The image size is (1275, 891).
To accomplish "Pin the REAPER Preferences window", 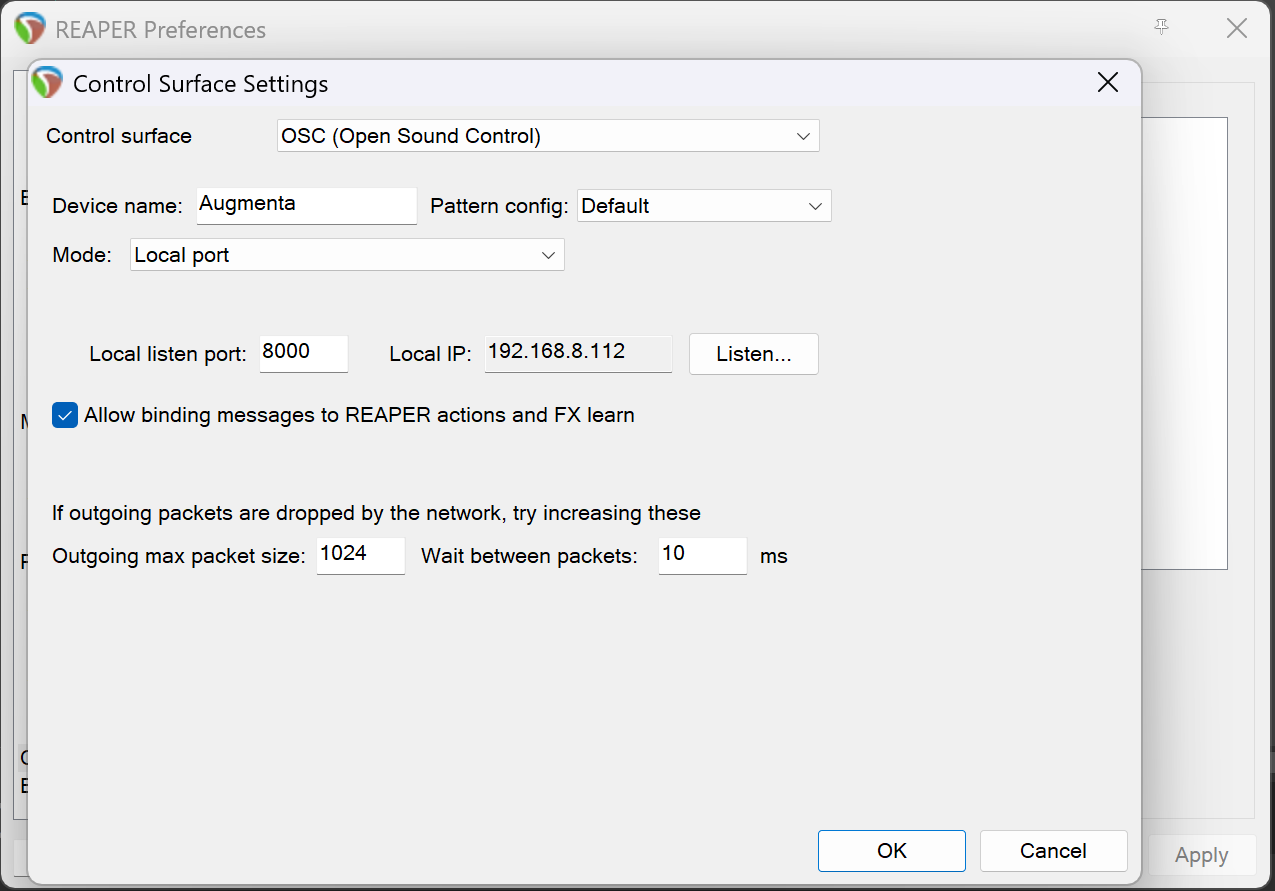I will [x=1161, y=28].
